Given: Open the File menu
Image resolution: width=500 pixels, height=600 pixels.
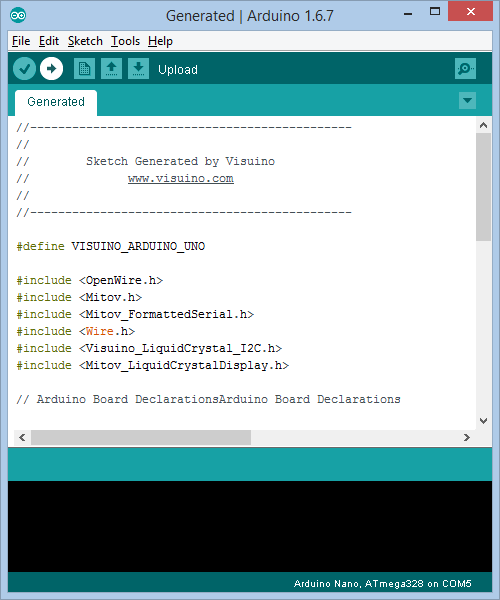Looking at the screenshot, I should pos(21,41).
